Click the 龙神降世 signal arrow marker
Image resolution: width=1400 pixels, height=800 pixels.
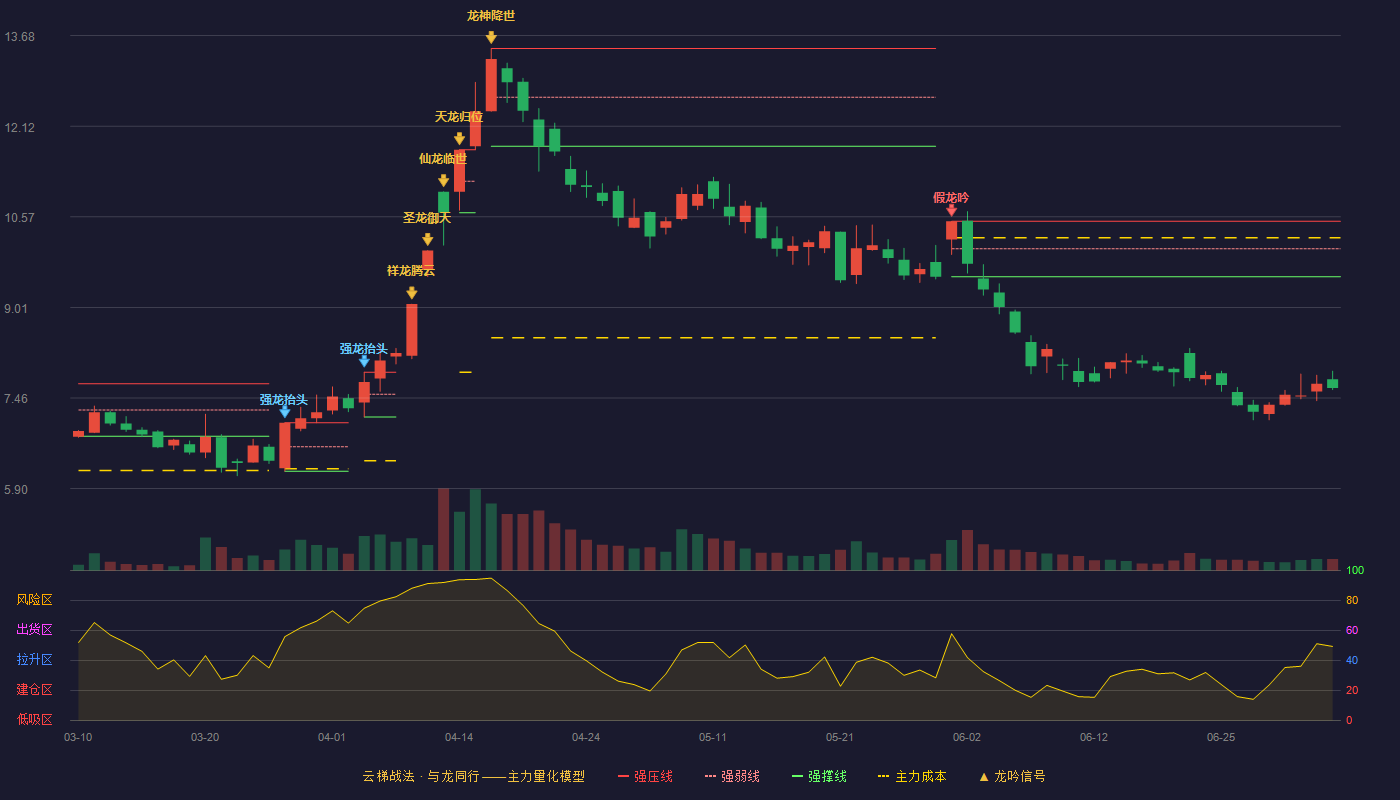[x=491, y=38]
